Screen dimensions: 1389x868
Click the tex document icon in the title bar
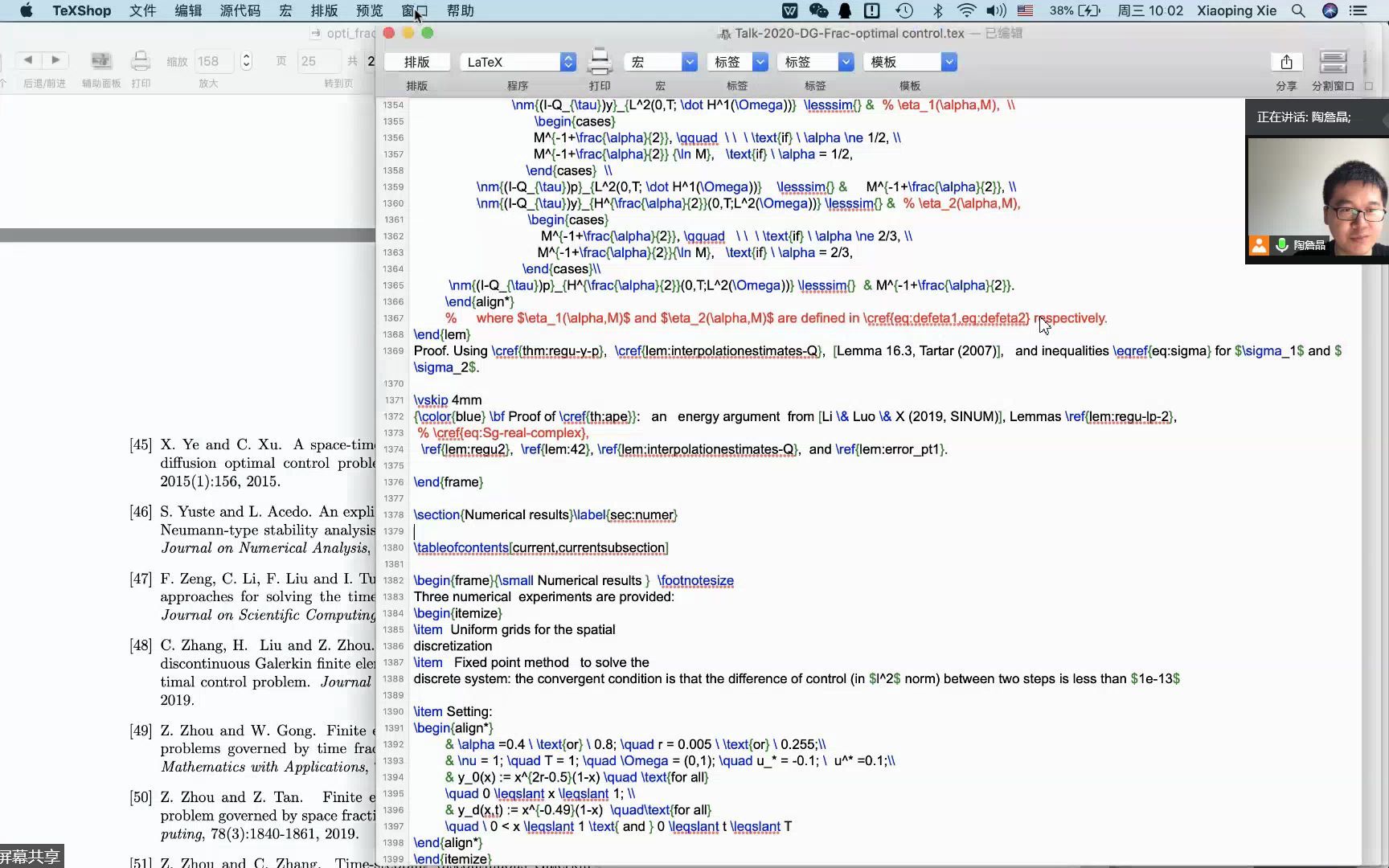[x=724, y=34]
